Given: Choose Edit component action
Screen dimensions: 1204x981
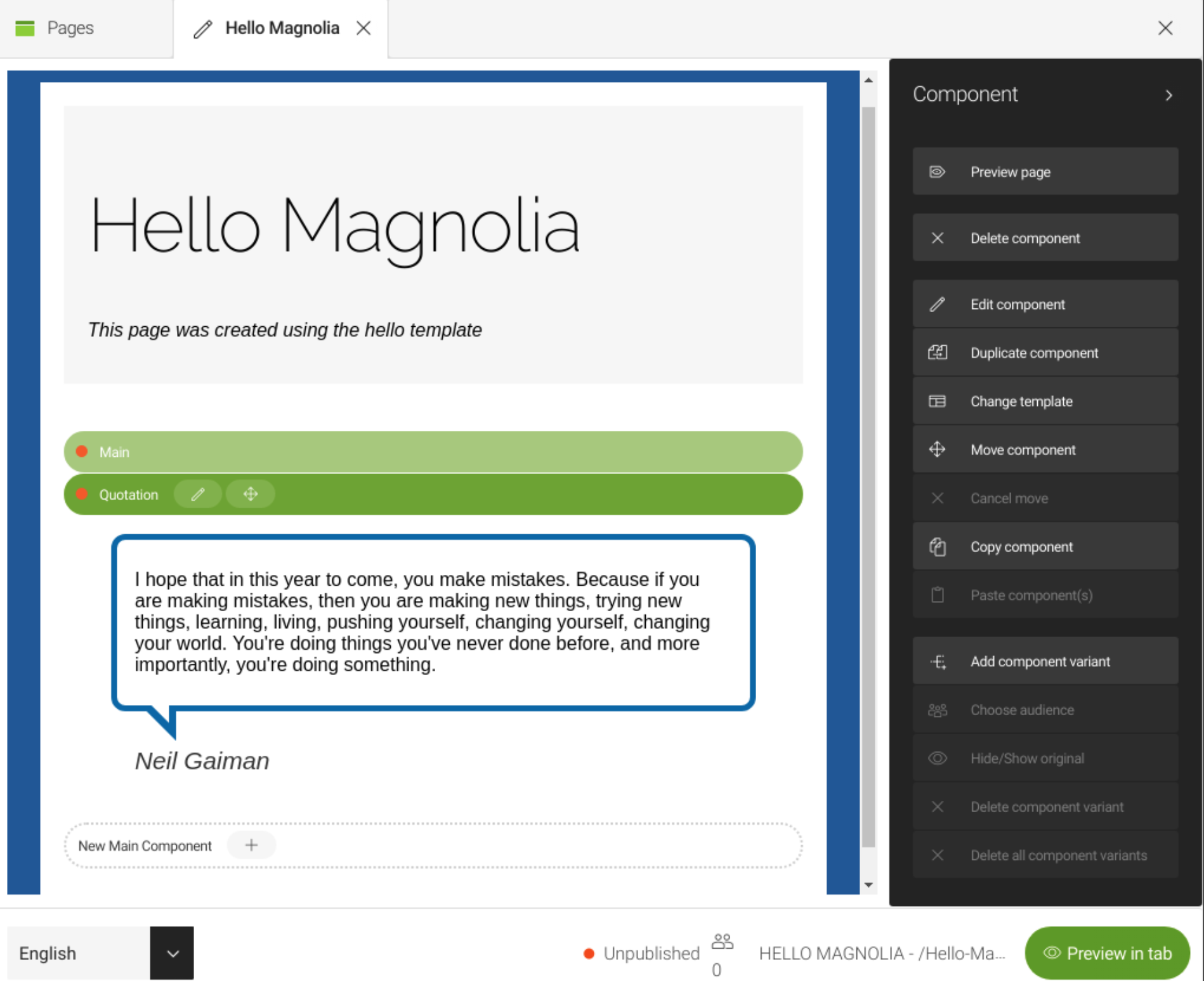Looking at the screenshot, I should click(x=1045, y=304).
